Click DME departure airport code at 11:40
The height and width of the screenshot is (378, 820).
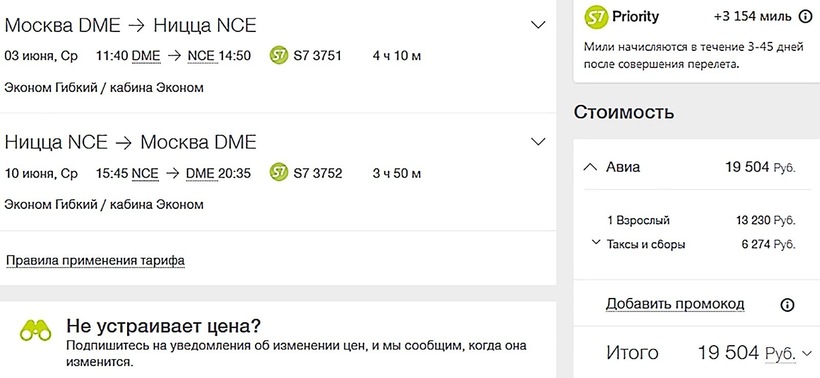(146, 56)
